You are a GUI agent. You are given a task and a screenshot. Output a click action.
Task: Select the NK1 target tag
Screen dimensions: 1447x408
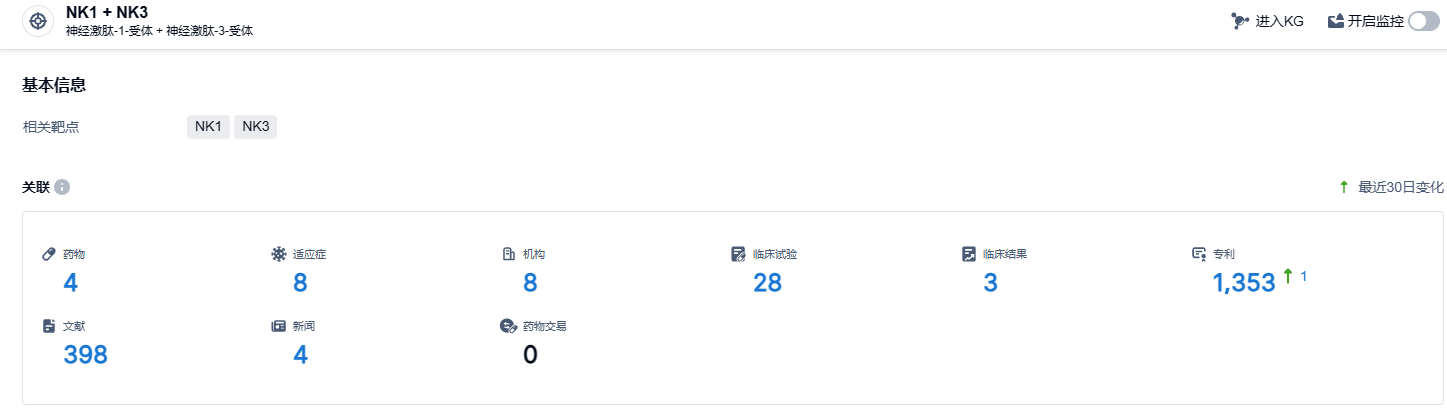pos(208,126)
